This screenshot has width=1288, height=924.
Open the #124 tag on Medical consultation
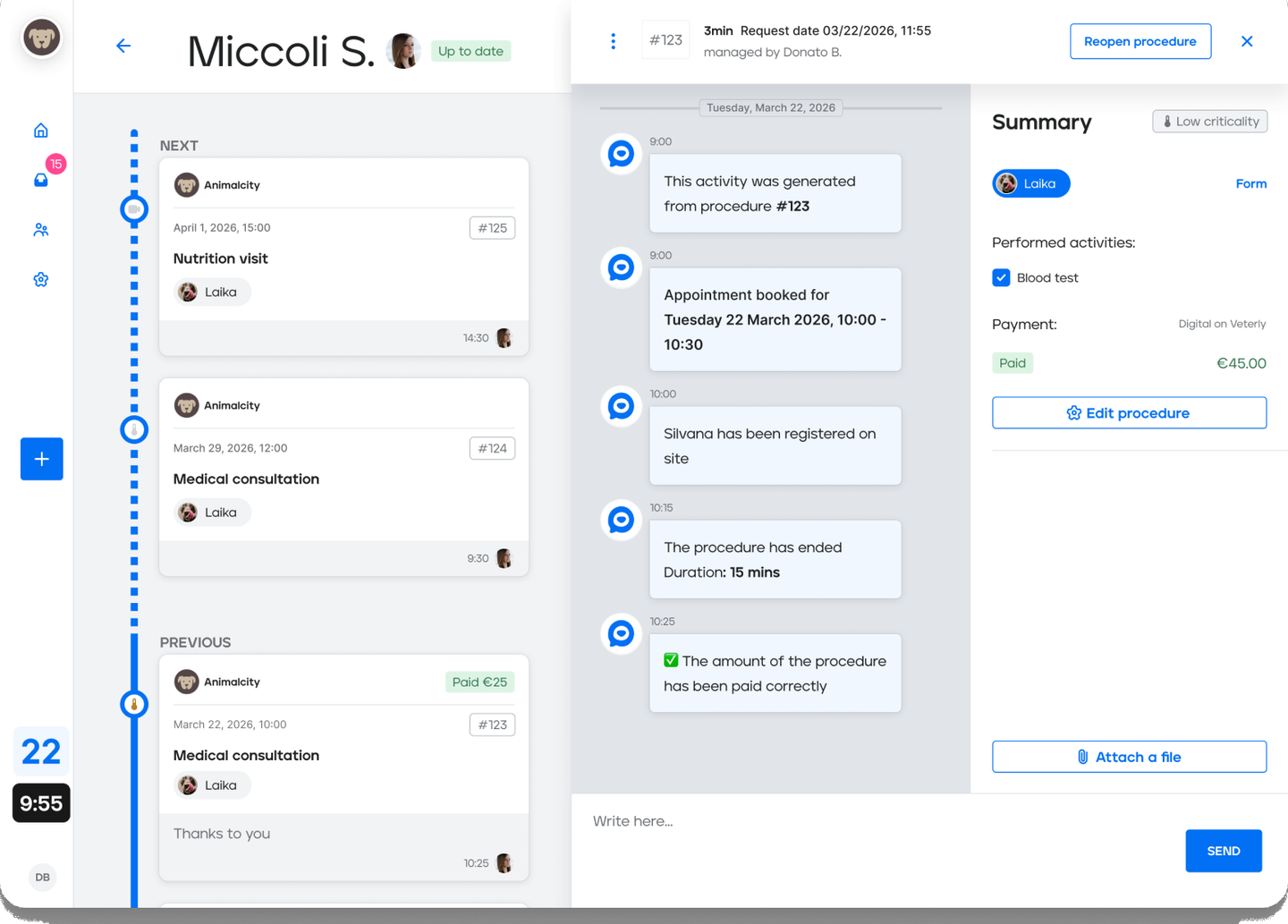coord(492,448)
